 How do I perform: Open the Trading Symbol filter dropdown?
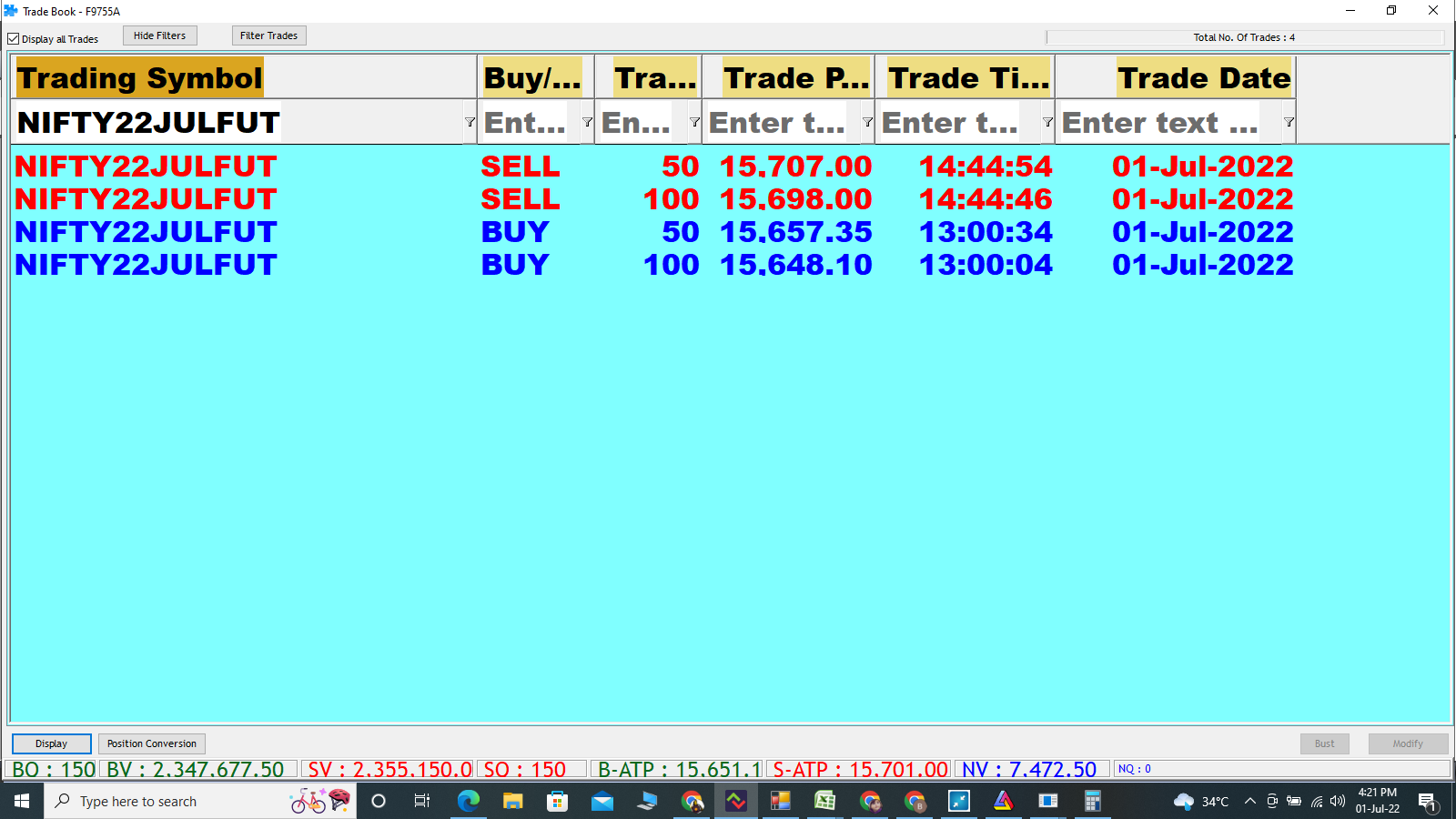tap(470, 122)
